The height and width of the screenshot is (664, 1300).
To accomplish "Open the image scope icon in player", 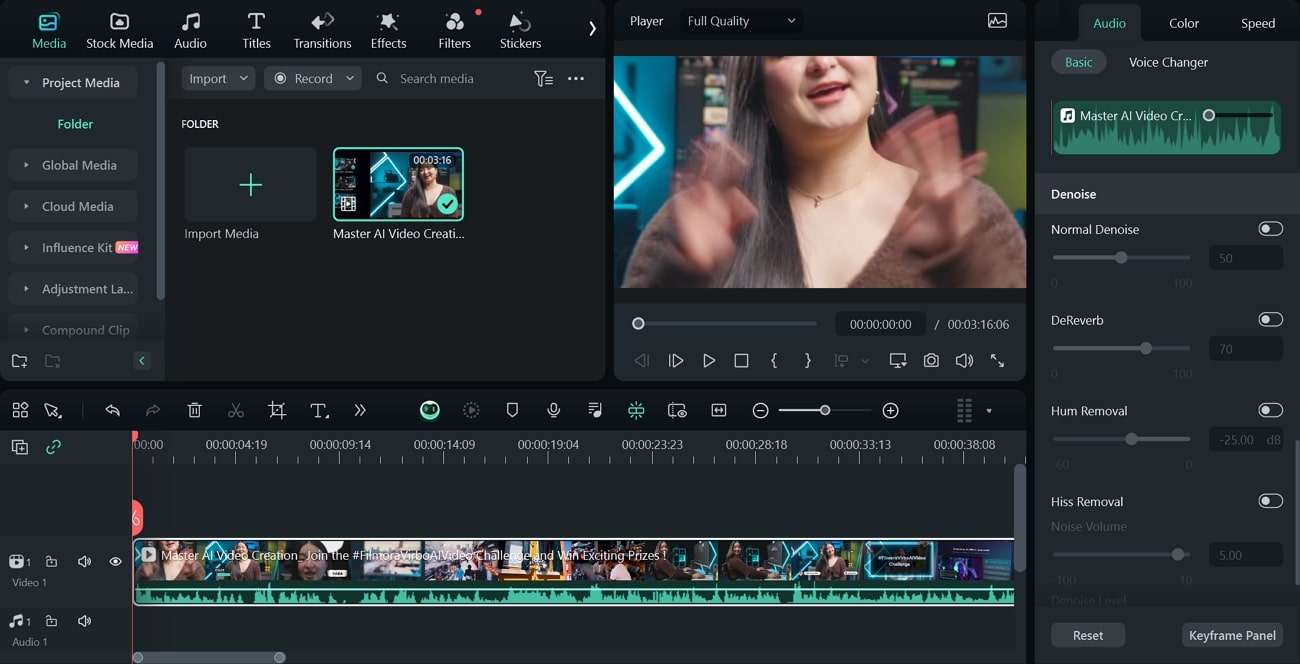I will [x=997, y=20].
